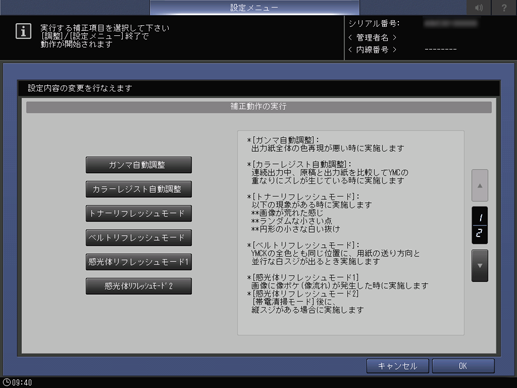Start ガンマ自動調整
This screenshot has height=388, width=517.
[139, 165]
